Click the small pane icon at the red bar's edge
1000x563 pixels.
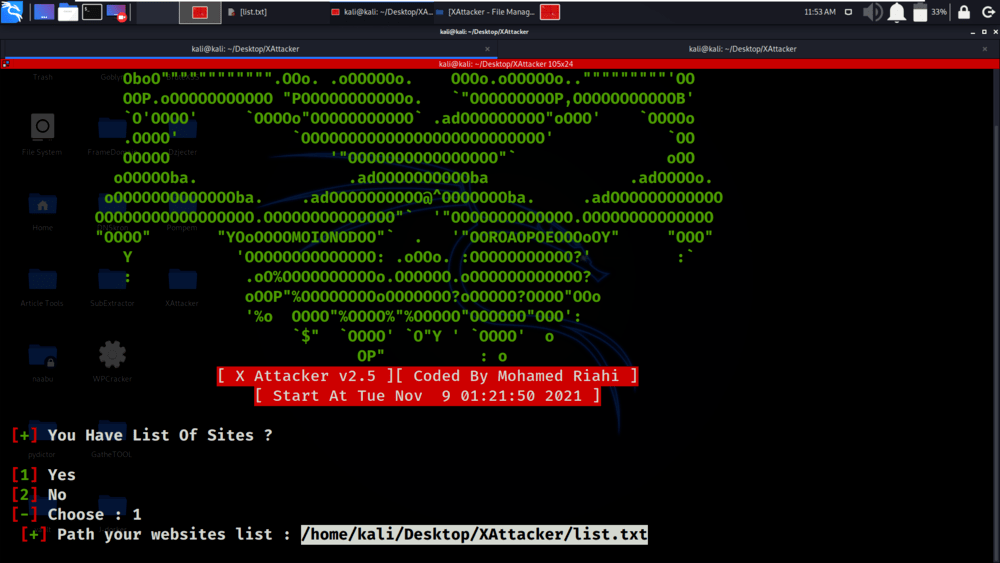(x=5, y=64)
